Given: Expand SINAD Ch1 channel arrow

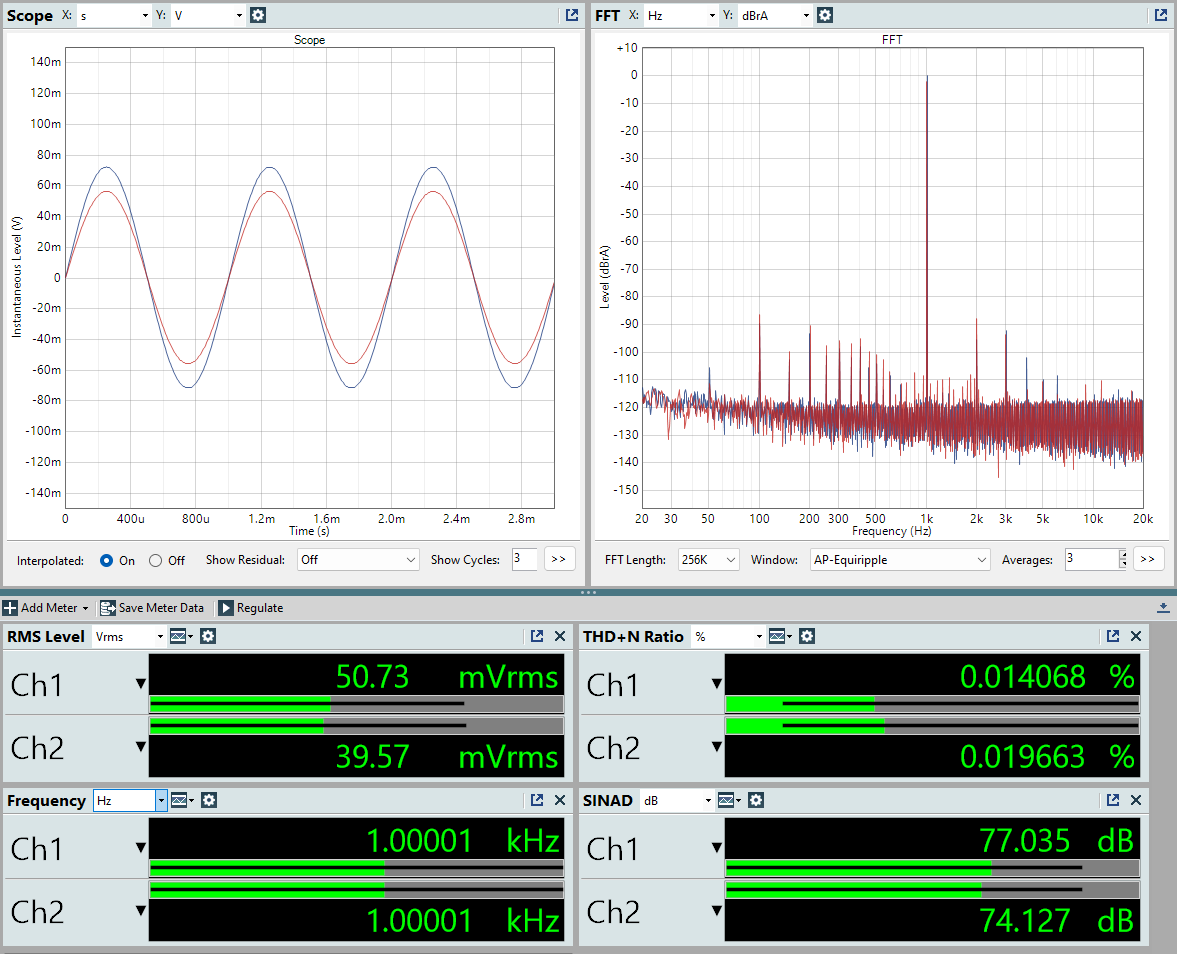Looking at the screenshot, I should point(717,847).
